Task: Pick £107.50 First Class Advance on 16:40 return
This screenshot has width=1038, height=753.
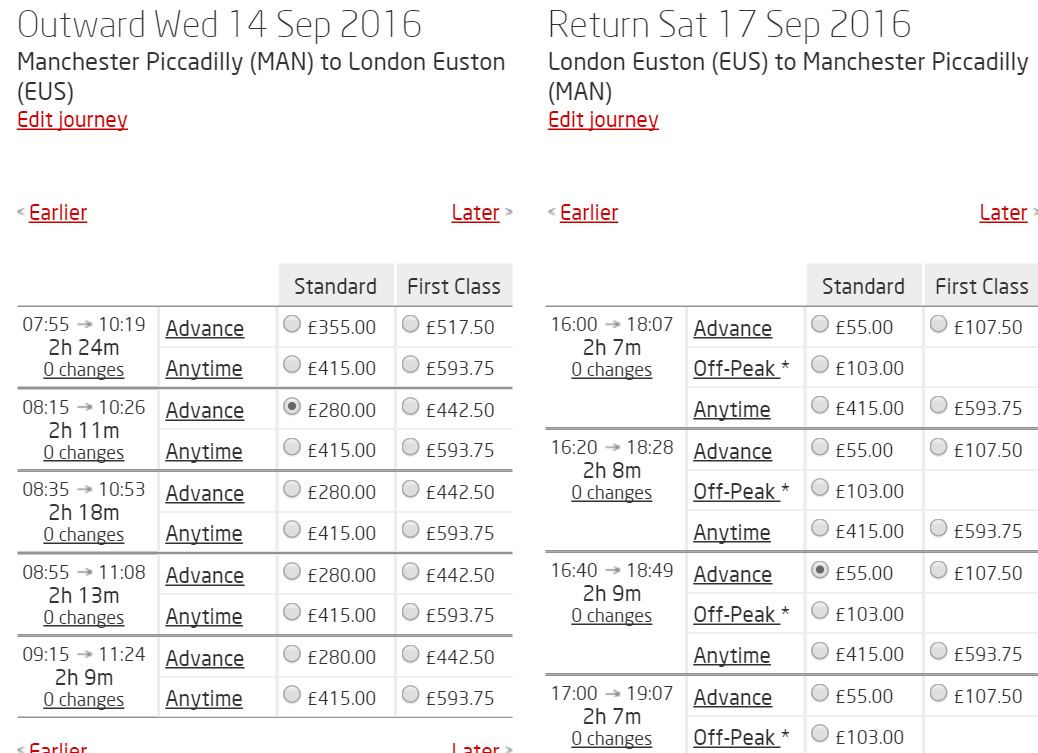Action: click(938, 570)
